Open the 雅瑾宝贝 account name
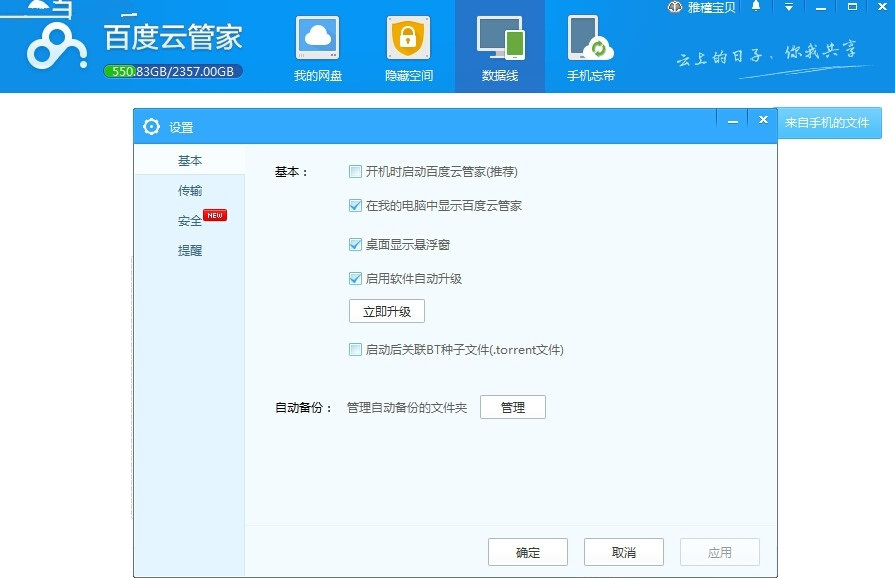895x578 pixels. (711, 7)
